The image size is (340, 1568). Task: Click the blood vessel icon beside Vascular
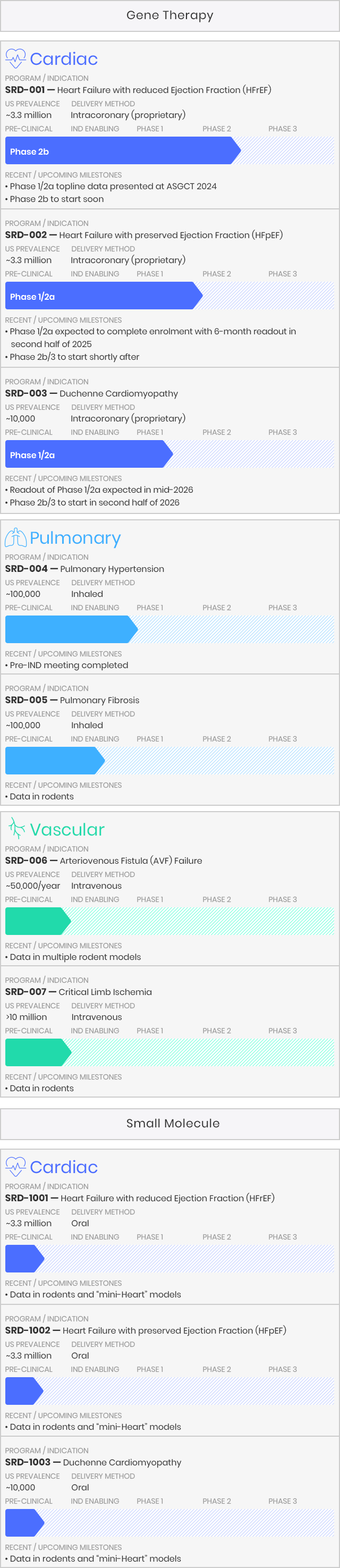click(x=16, y=829)
